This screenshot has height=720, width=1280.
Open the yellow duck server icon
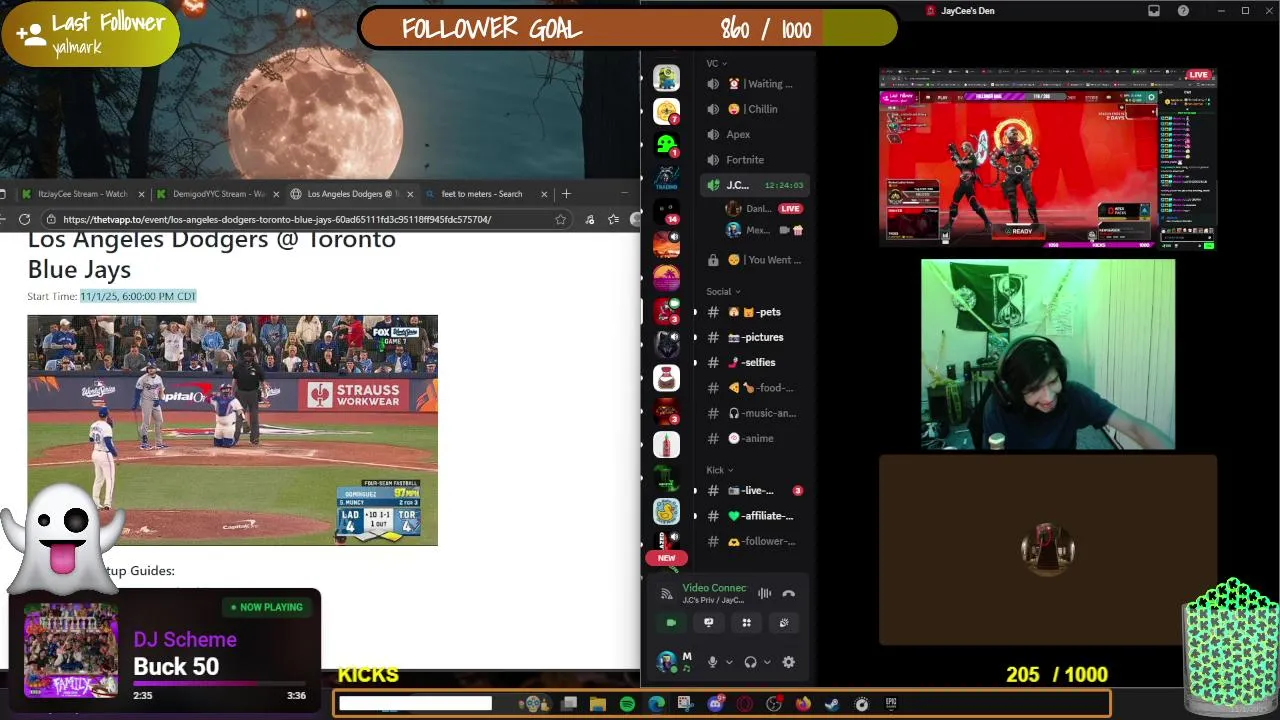[666, 511]
